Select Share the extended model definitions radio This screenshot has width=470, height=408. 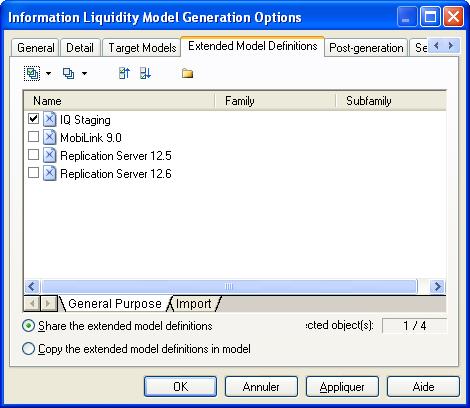28,326
